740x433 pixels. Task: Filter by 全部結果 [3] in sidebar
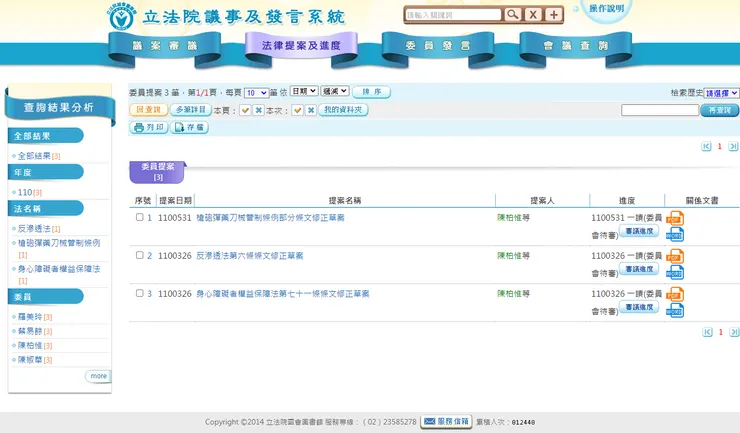(39, 156)
